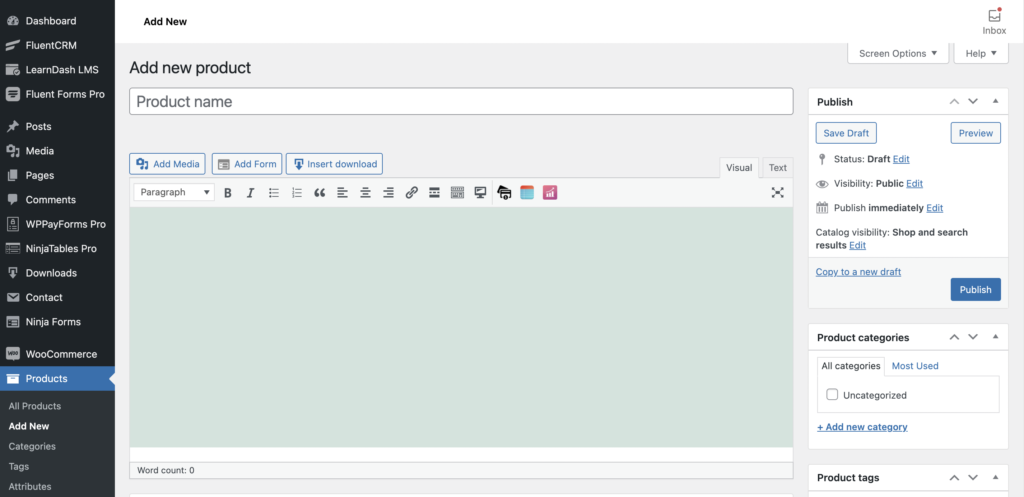The width and height of the screenshot is (1024, 497).
Task: Toggle bold formatting in the editor
Action: point(228,192)
